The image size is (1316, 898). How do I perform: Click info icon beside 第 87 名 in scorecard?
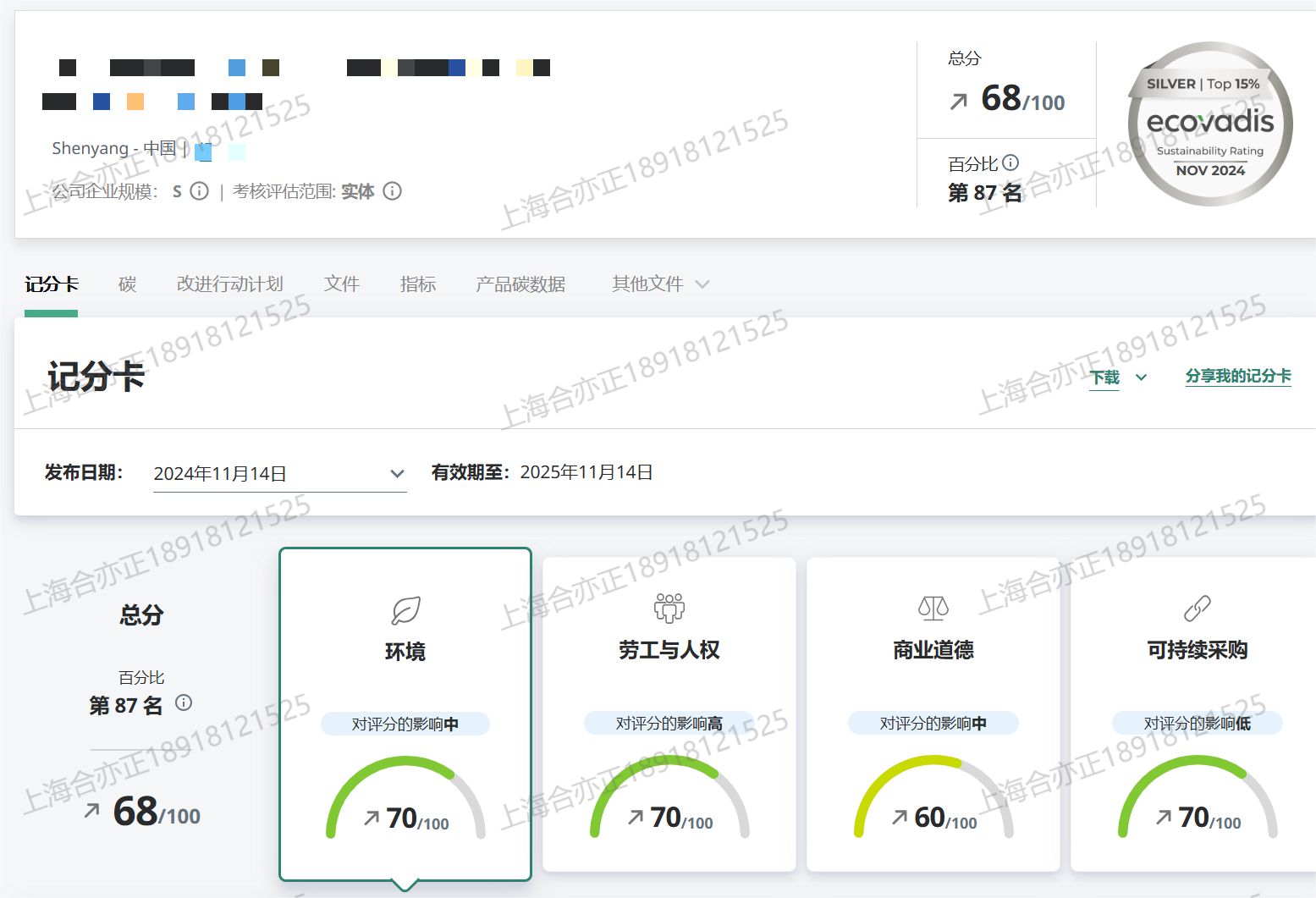tap(184, 702)
